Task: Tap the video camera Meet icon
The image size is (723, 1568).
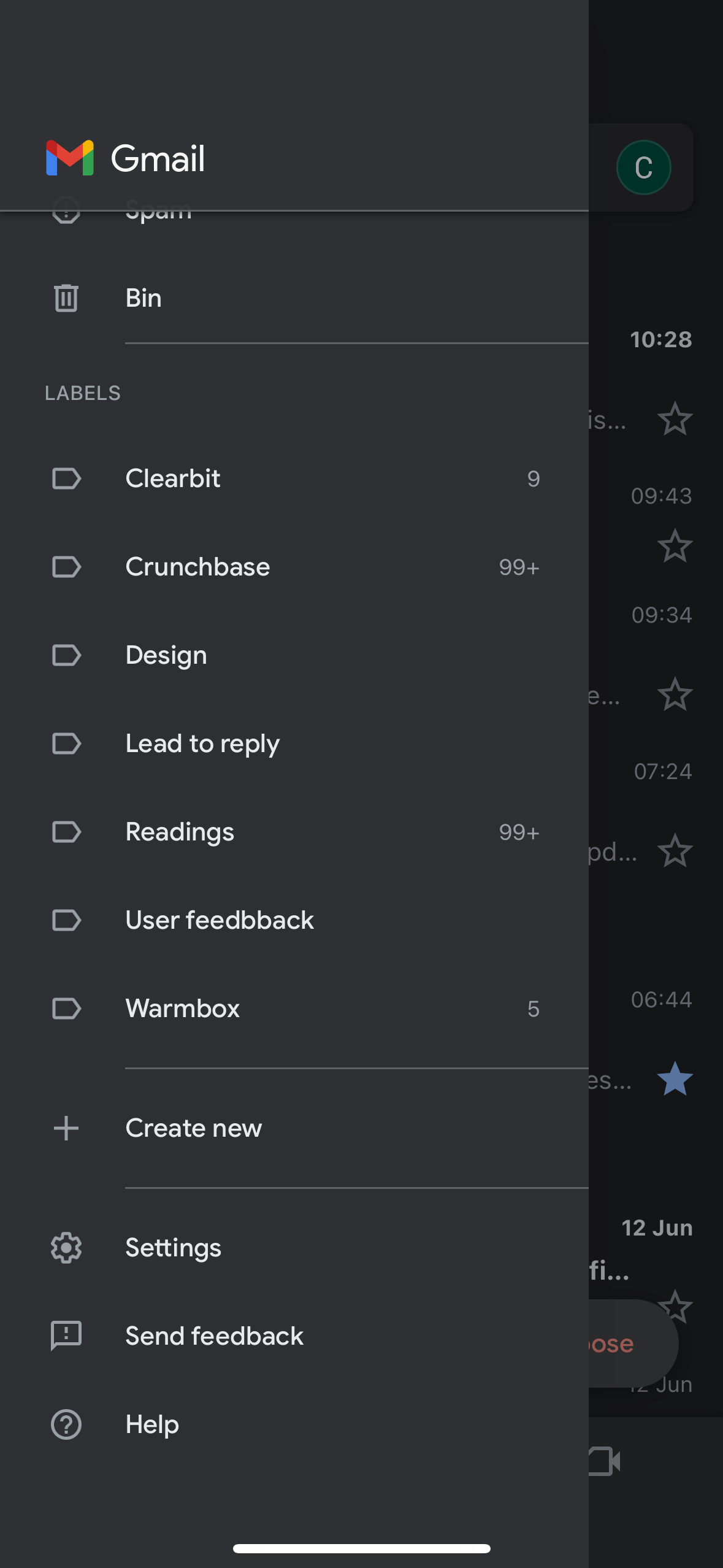Action: (x=605, y=1461)
